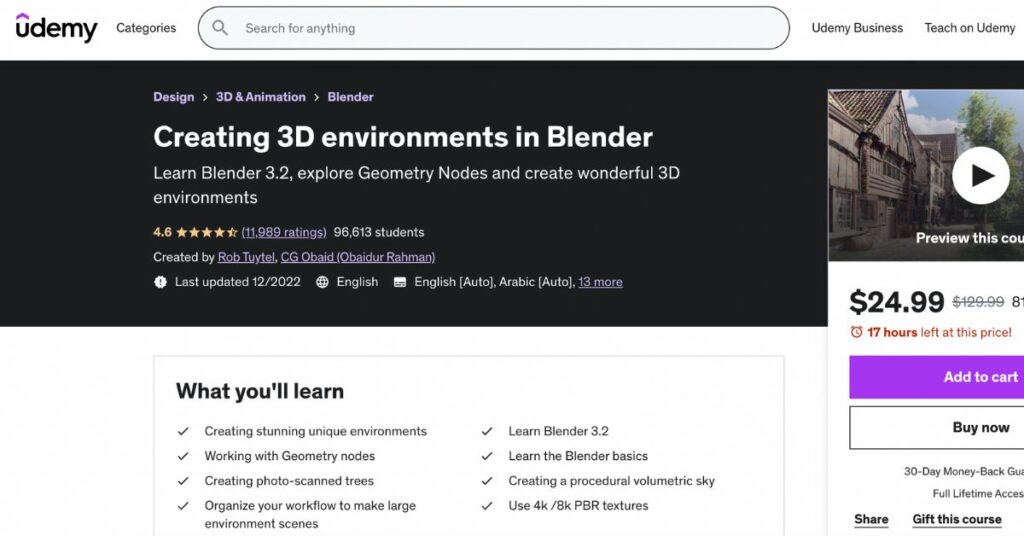Click checkmark beside Creating stunning unique environments

click(x=183, y=432)
